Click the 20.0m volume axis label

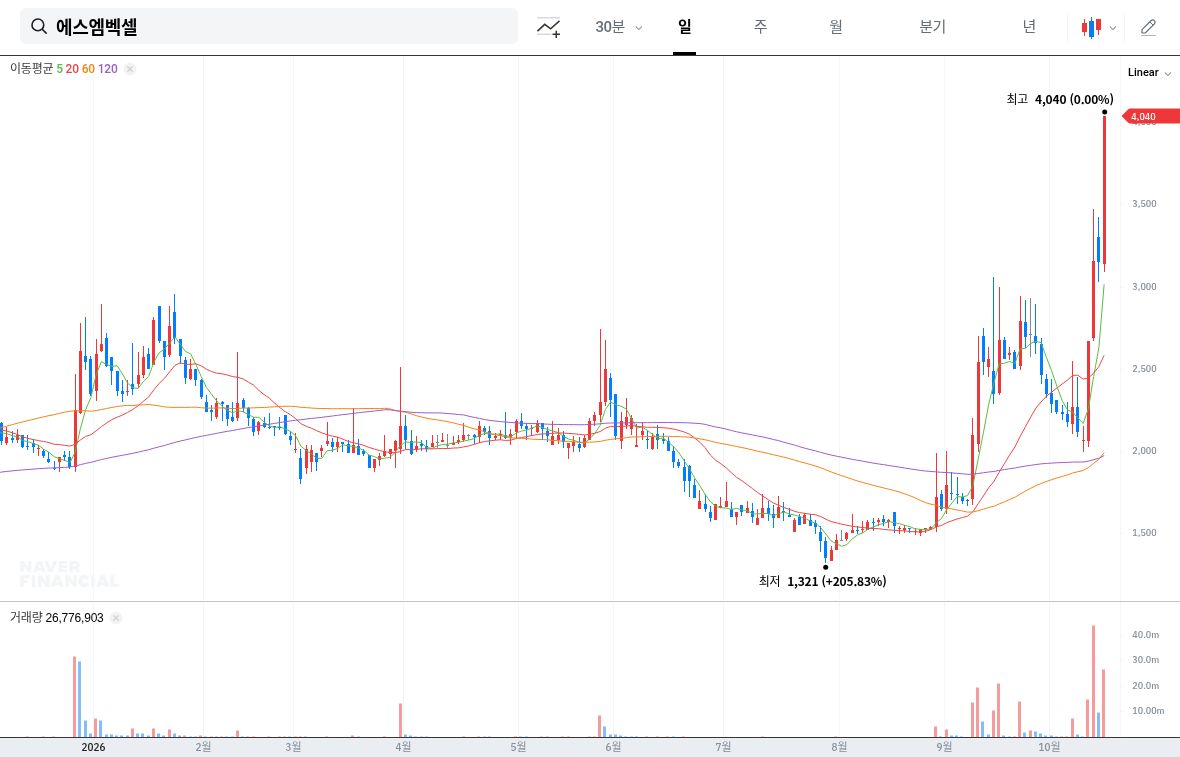tap(1145, 686)
